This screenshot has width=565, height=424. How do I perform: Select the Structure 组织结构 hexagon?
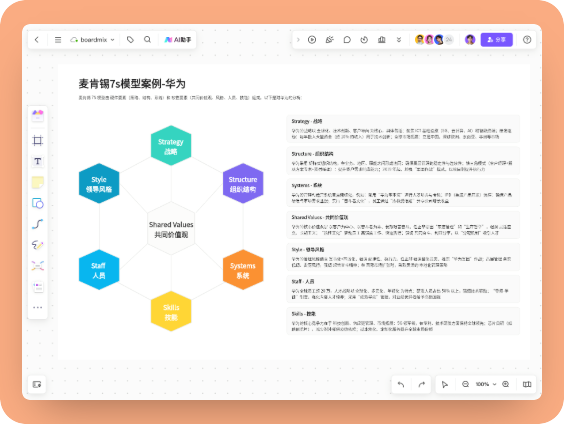pyautogui.click(x=243, y=183)
